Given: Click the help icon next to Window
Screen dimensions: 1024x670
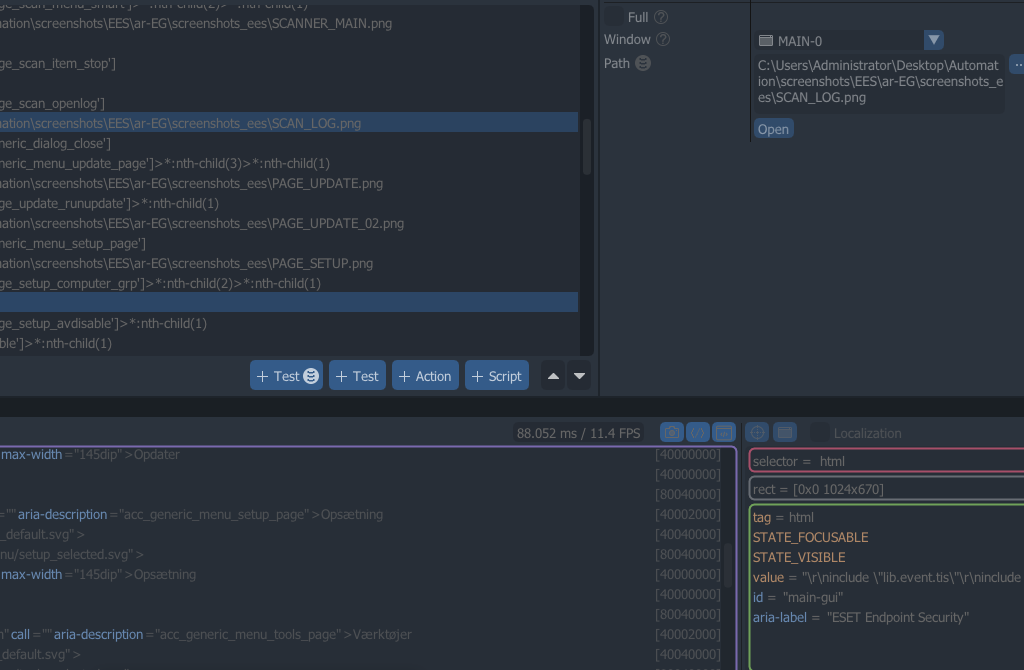Looking at the screenshot, I should click(663, 40).
